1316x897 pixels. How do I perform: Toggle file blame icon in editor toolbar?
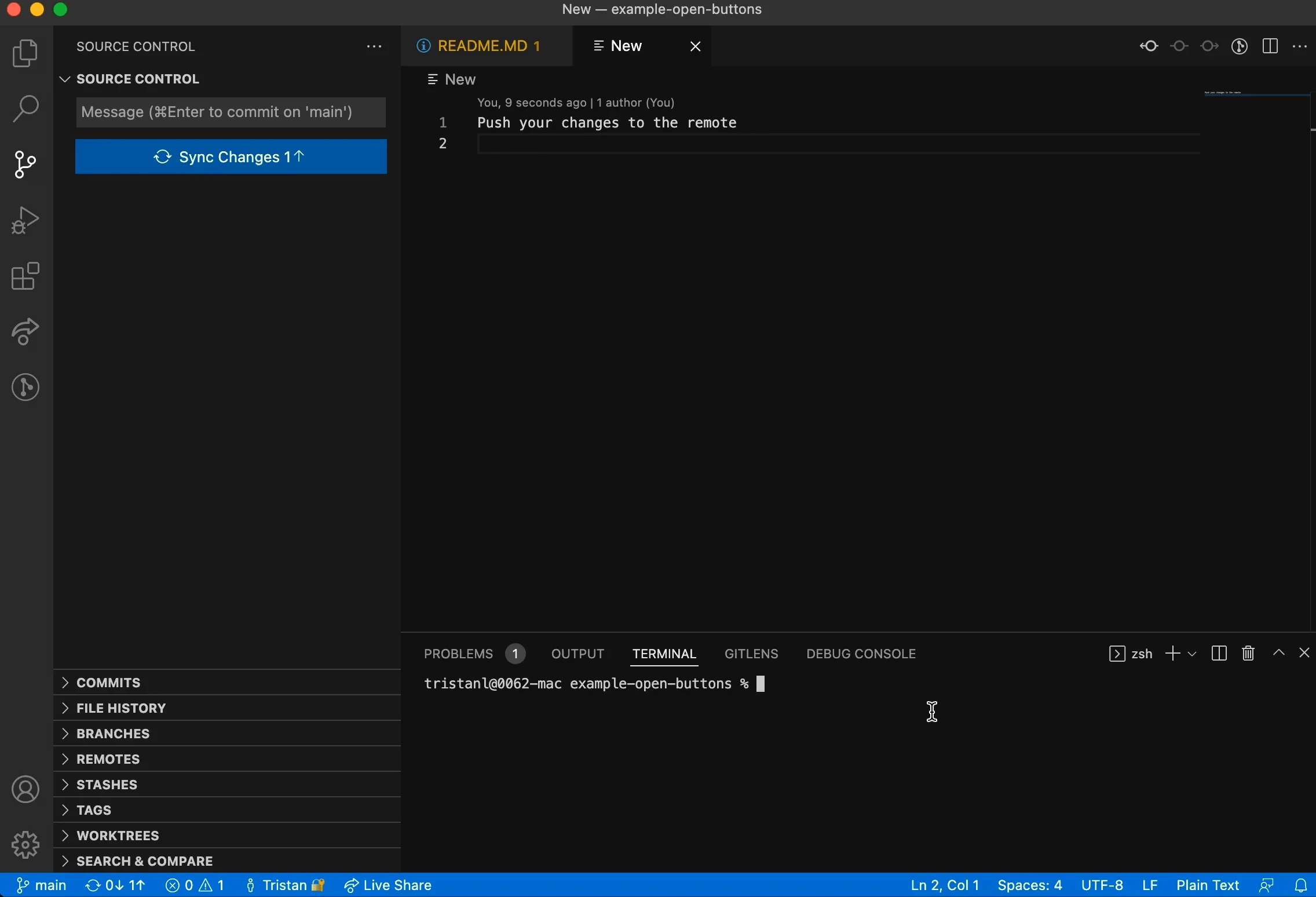[1240, 46]
